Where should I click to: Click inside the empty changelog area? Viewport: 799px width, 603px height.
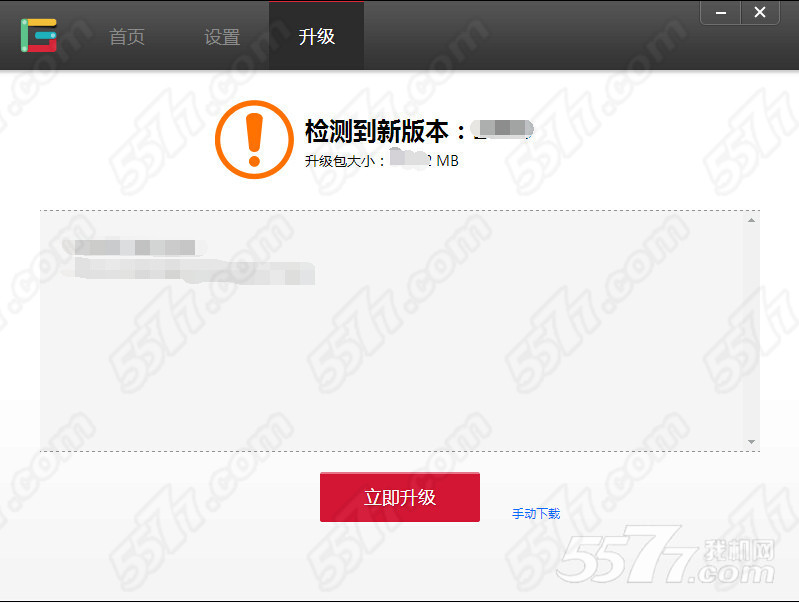[x=392, y=357]
